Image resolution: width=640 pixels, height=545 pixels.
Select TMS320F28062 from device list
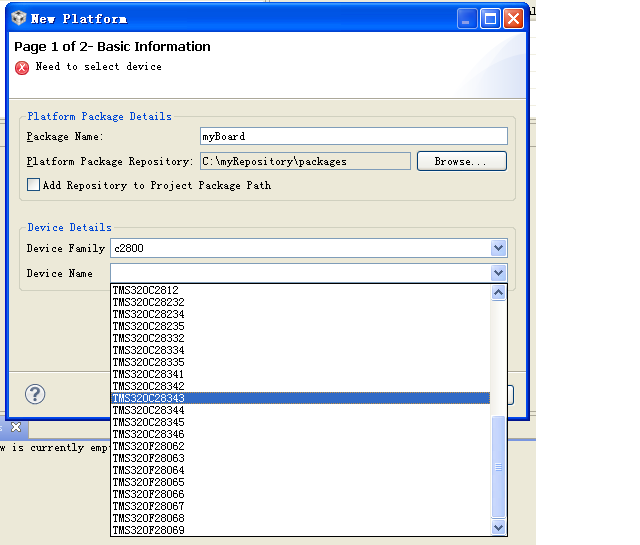pos(300,446)
